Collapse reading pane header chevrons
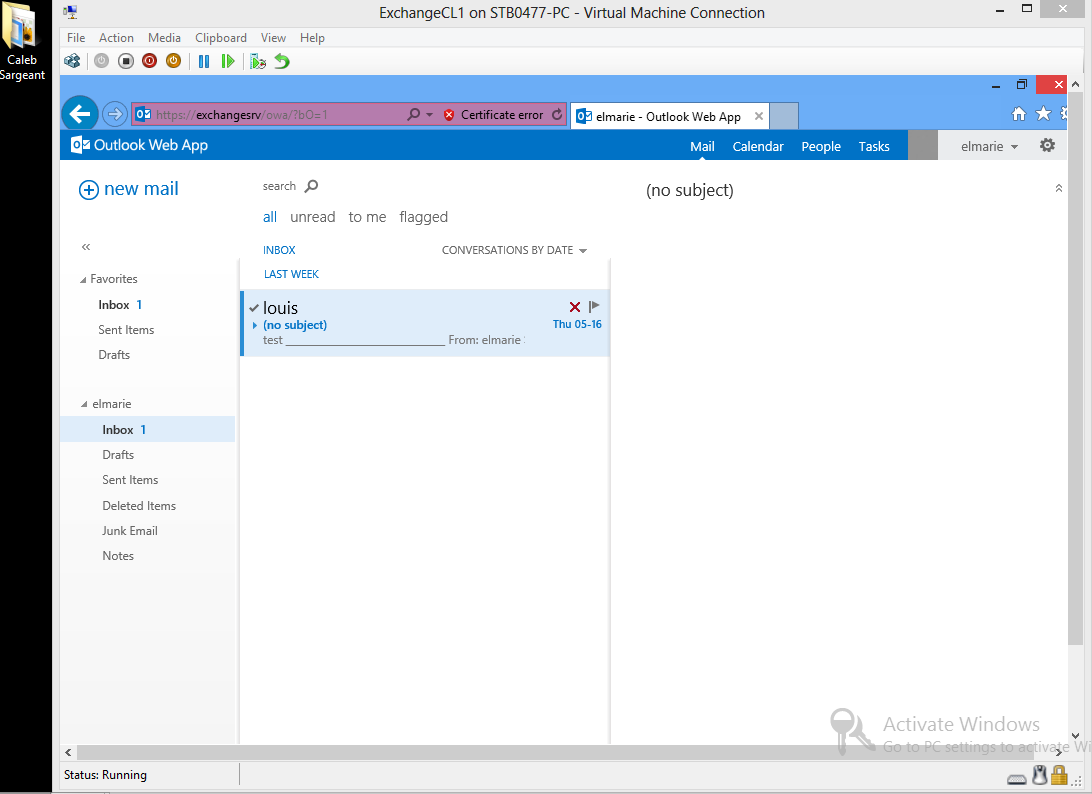 coord(1059,188)
